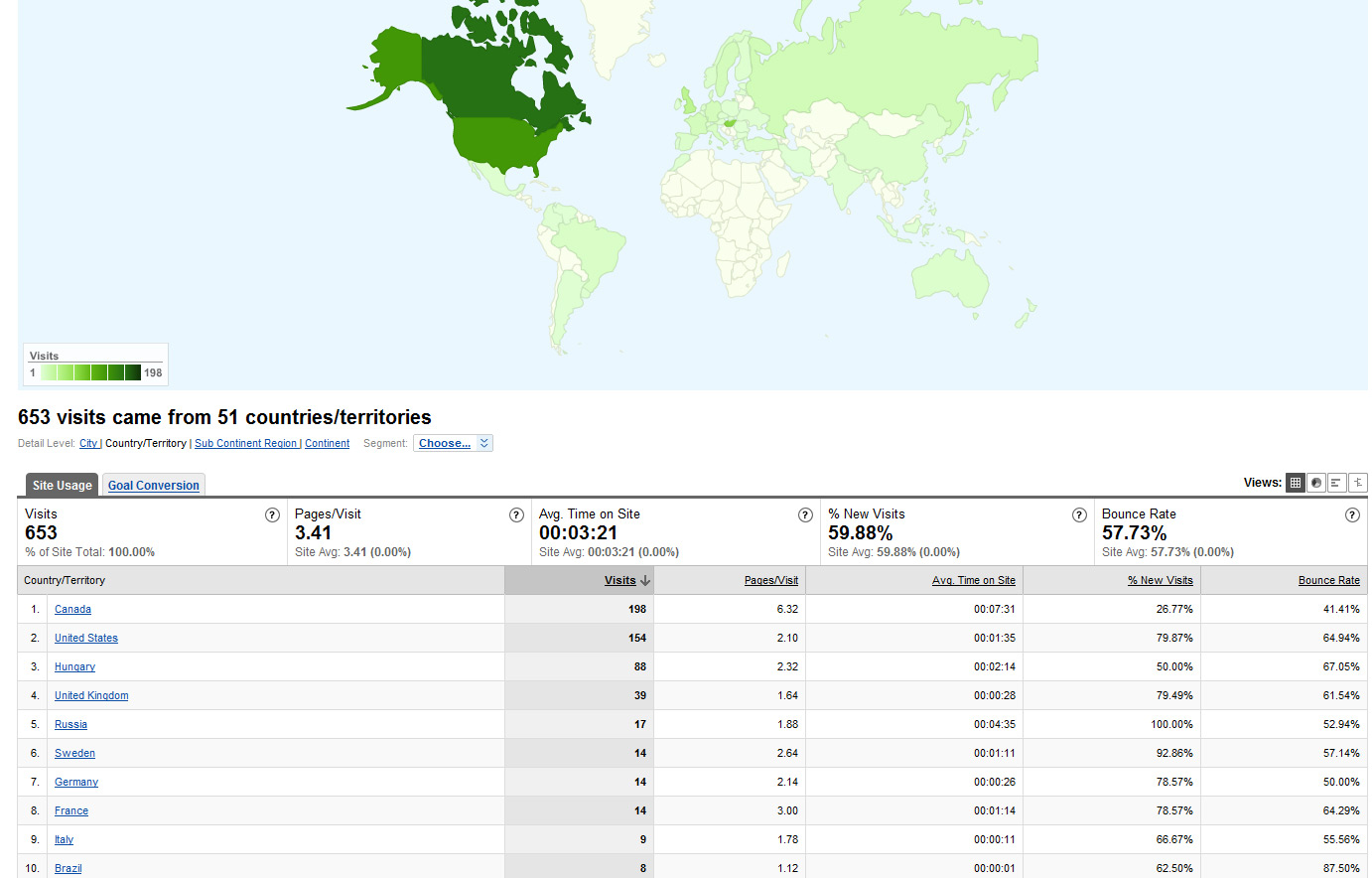
Task: Show help for % New Visits
Action: click(1079, 514)
